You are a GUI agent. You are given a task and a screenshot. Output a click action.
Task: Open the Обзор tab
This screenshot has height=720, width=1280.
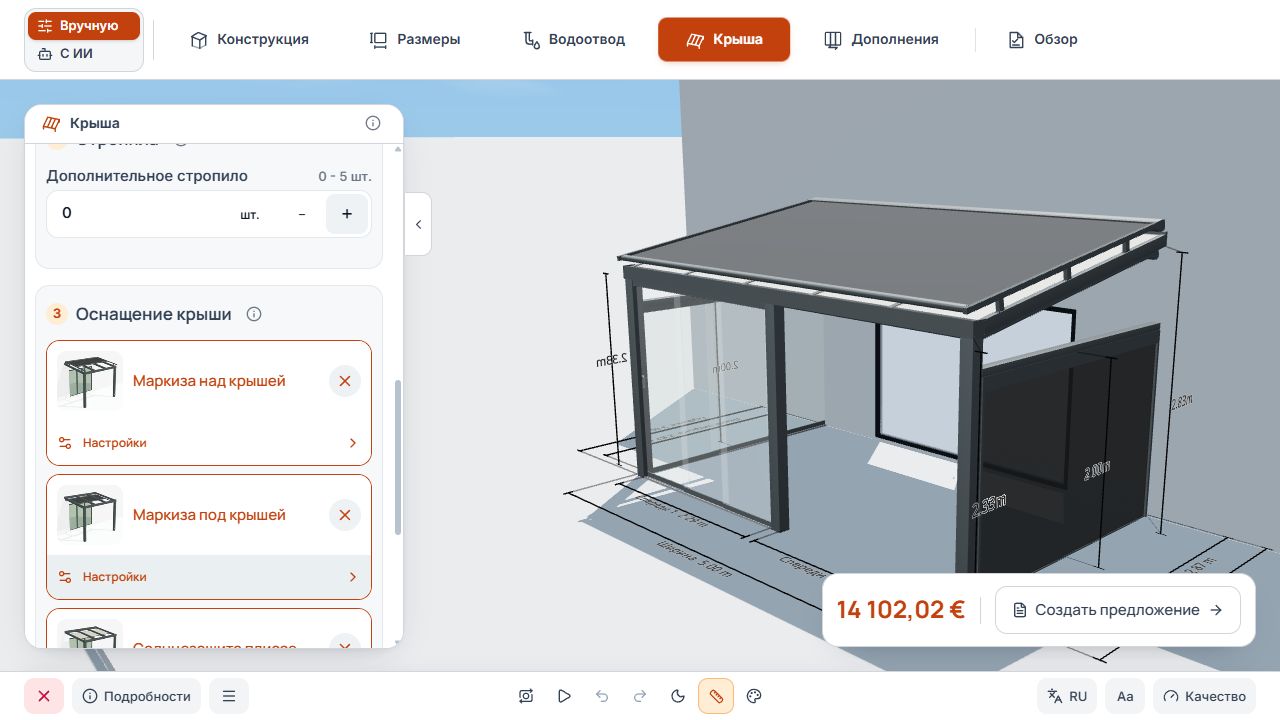pos(1043,40)
